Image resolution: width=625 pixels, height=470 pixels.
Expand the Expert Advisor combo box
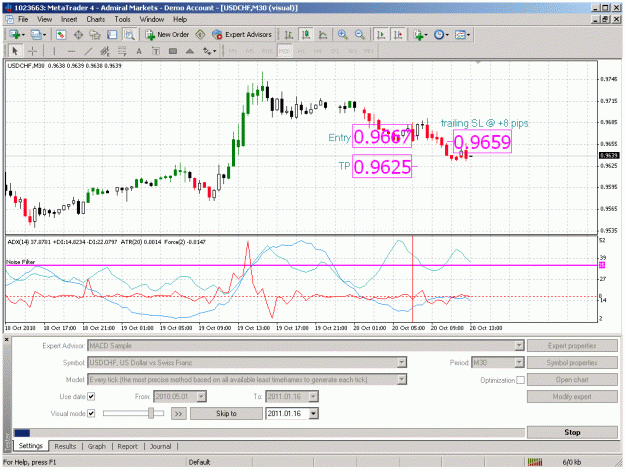519,346
